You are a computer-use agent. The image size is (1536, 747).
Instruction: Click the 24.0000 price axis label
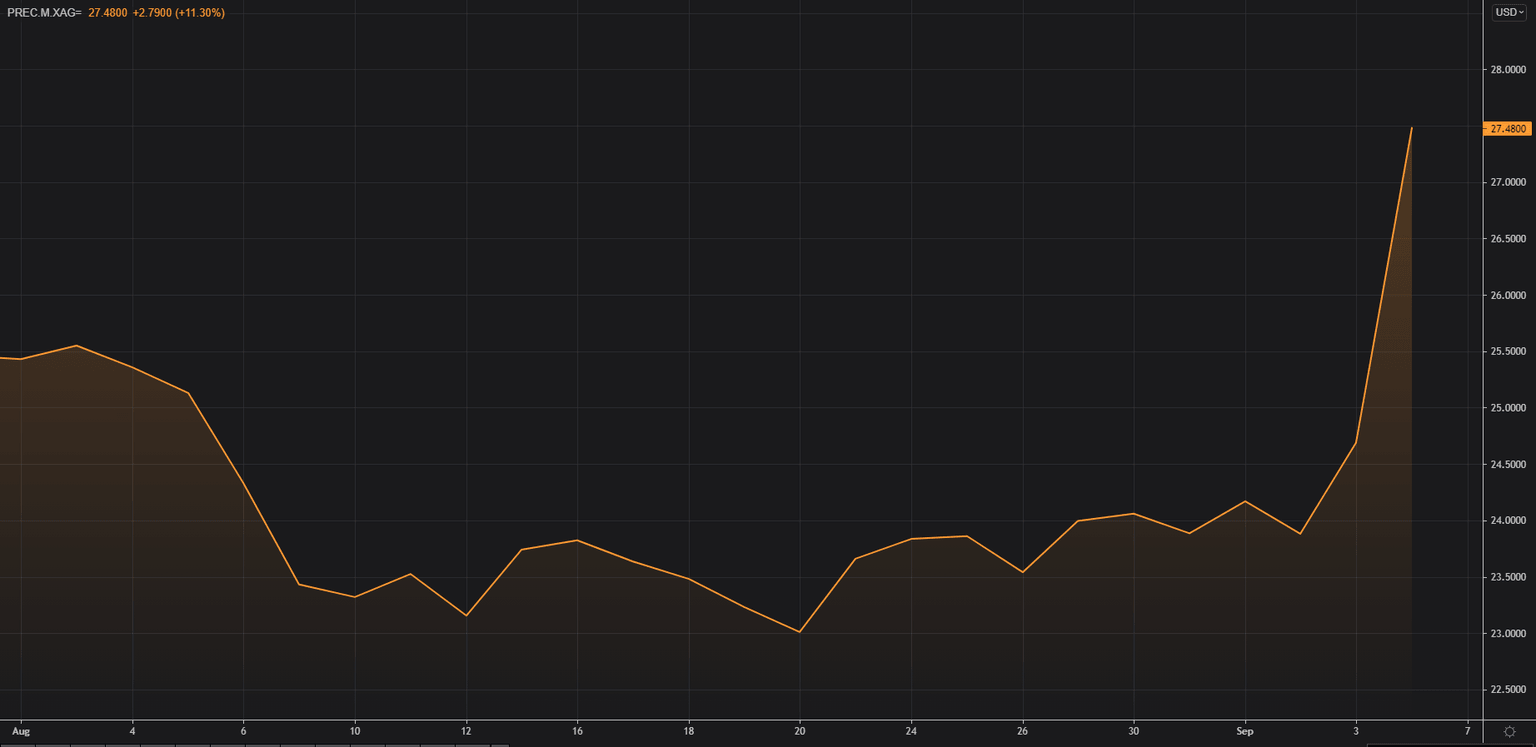point(1508,521)
